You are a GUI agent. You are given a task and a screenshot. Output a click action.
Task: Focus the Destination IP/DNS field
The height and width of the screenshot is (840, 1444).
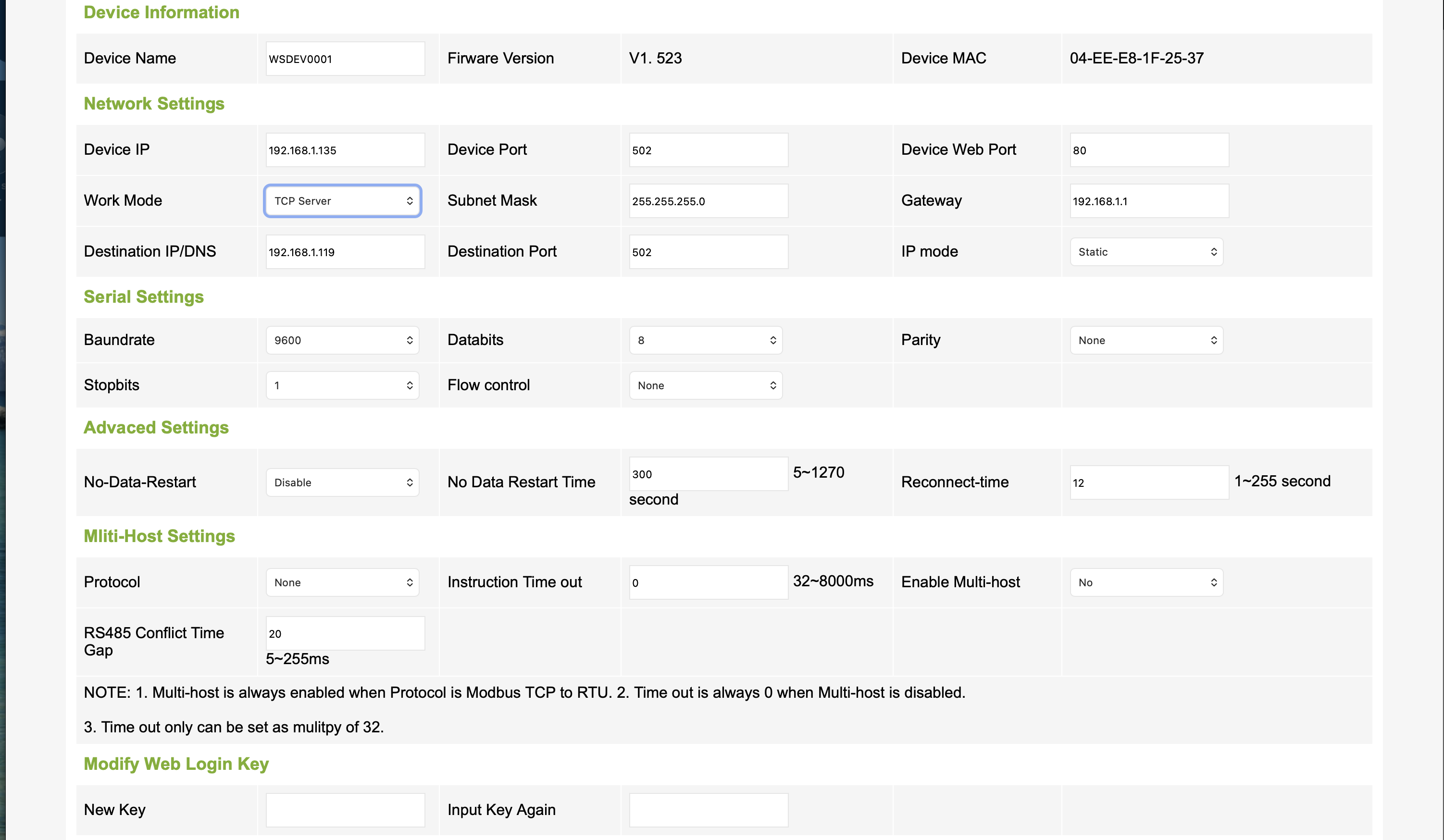pyautogui.click(x=345, y=251)
